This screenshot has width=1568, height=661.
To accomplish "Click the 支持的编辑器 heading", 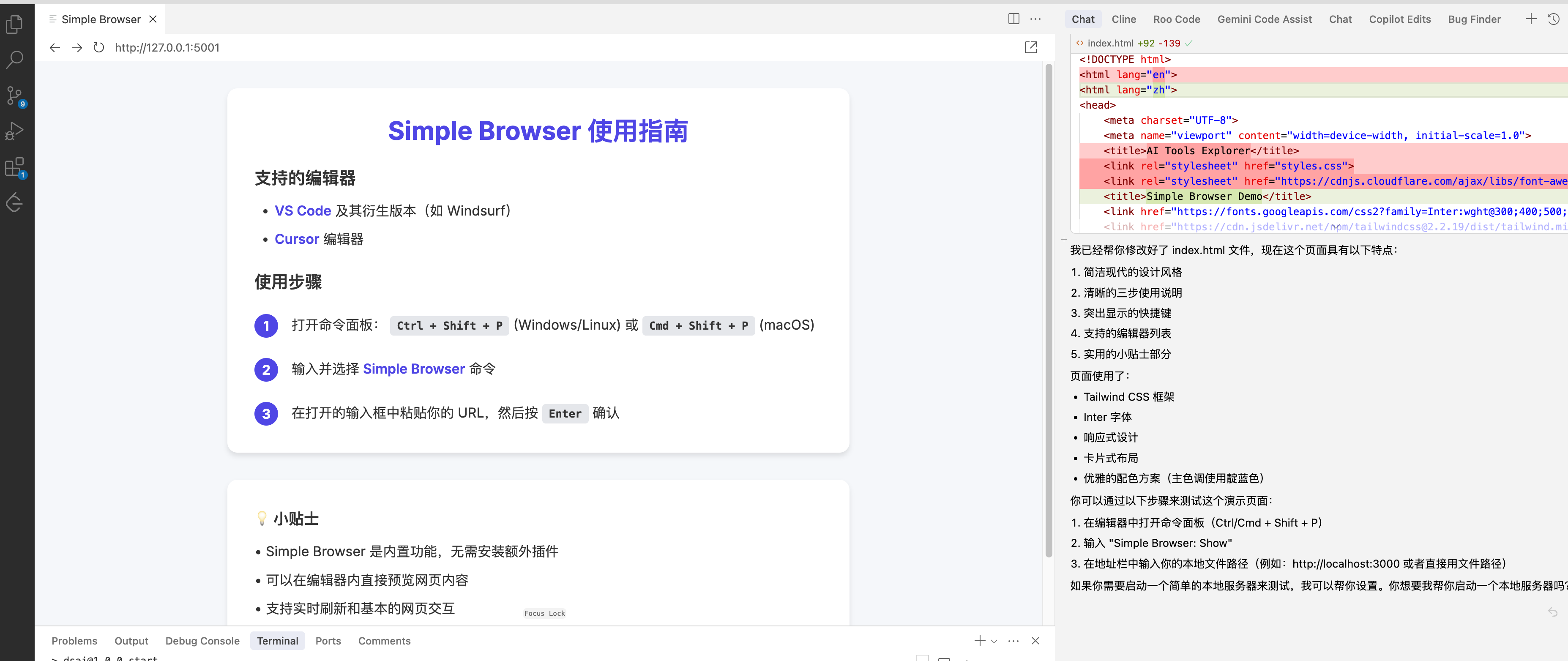I will coord(305,178).
